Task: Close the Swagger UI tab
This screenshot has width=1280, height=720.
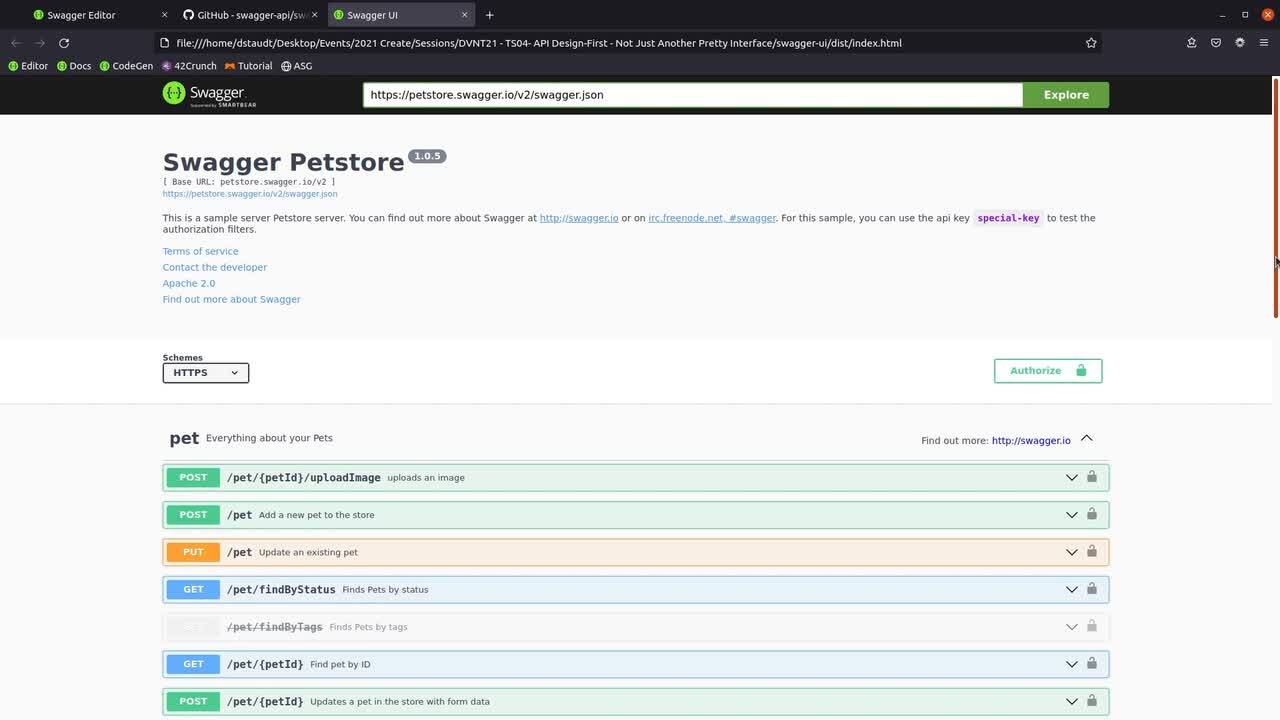Action: point(465,15)
